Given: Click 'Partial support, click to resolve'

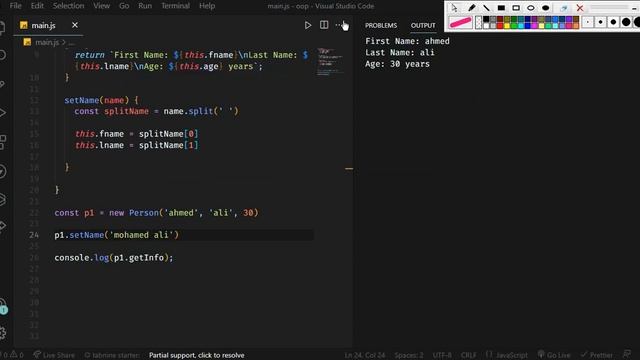Looking at the screenshot, I should point(197,355).
